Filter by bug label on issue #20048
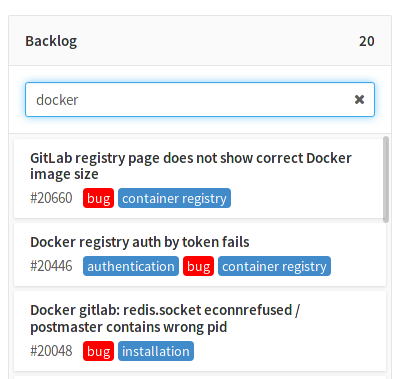This screenshot has width=398, height=379. pos(98,351)
